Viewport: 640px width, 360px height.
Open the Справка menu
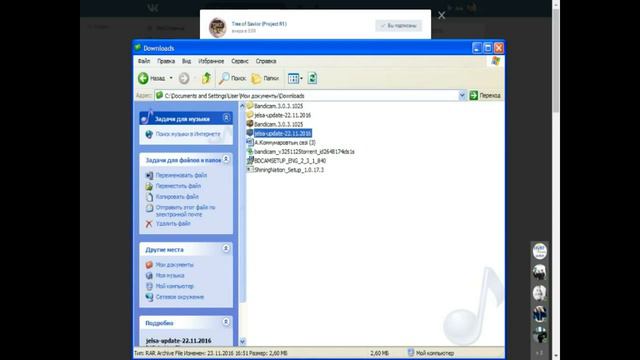tap(266, 61)
